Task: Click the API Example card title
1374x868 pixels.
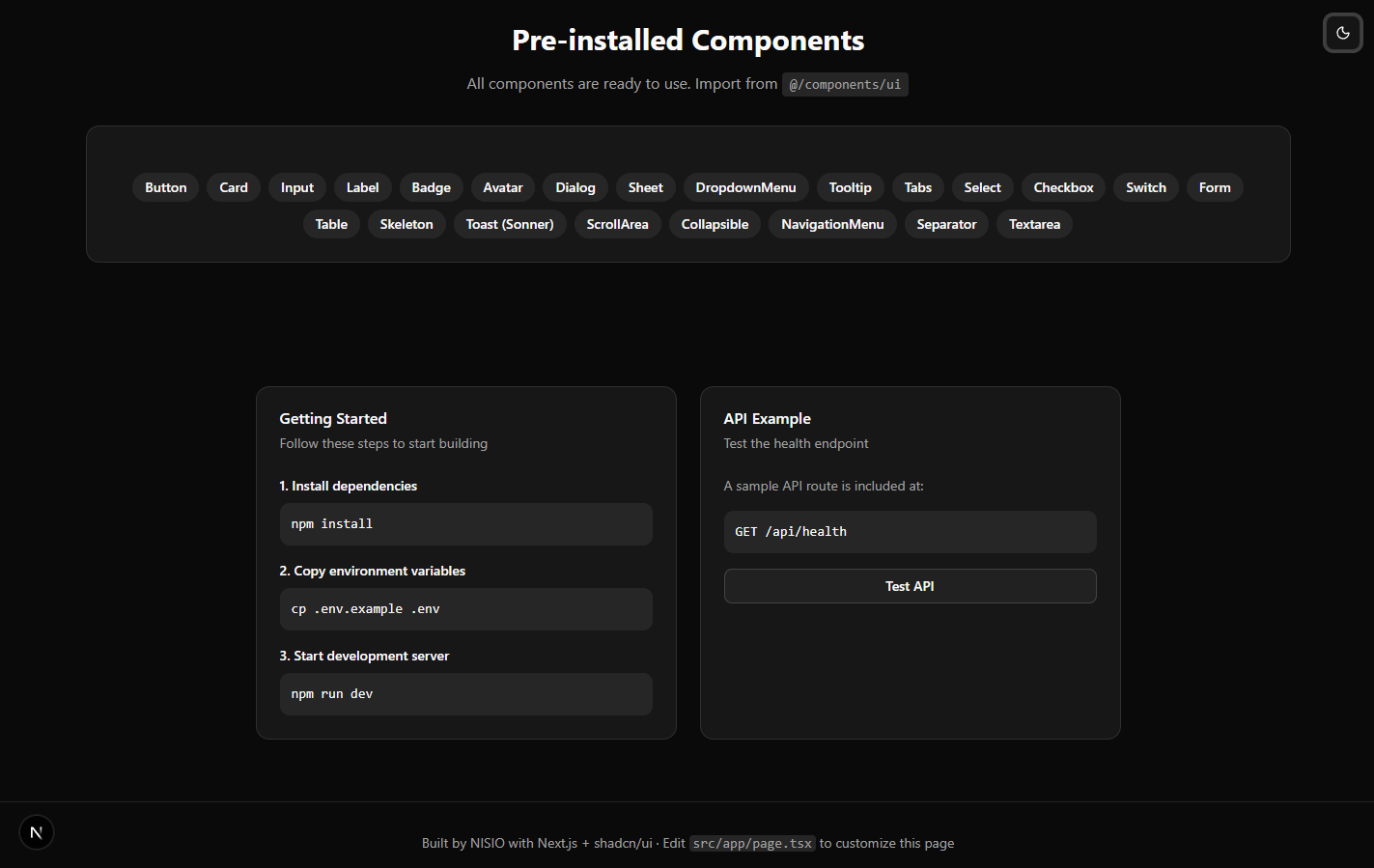Action: click(768, 418)
